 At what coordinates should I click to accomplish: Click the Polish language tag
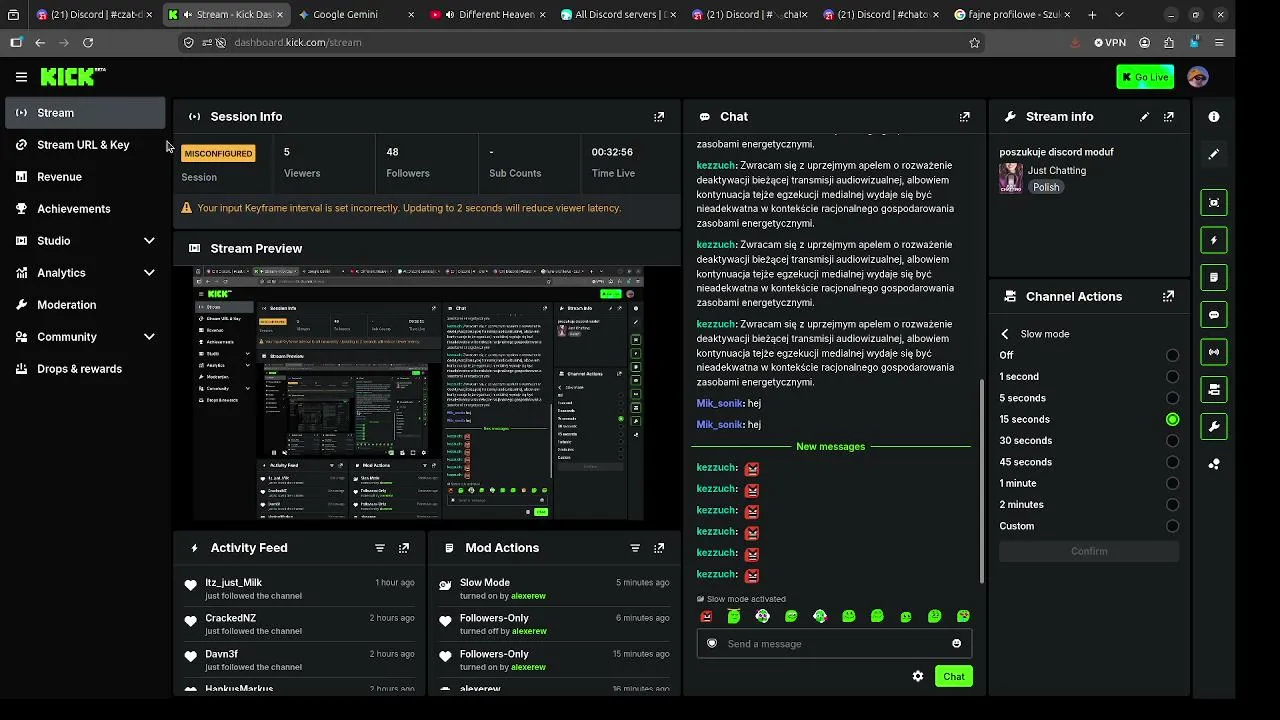(1046, 187)
